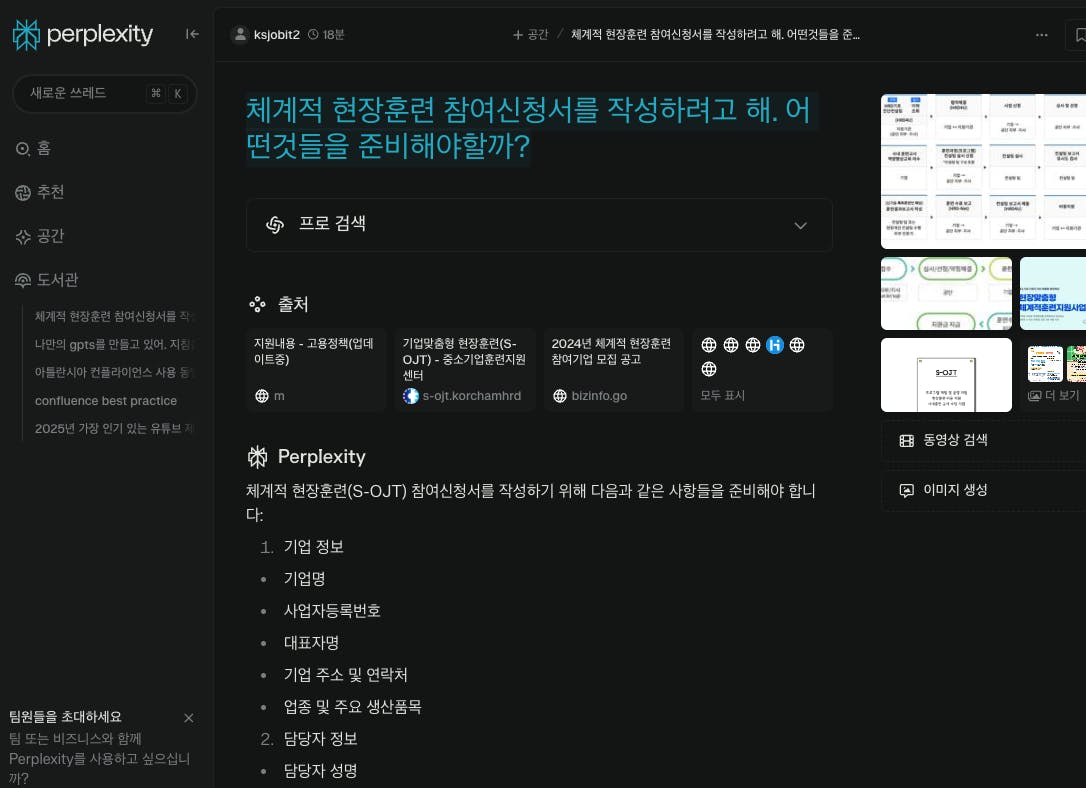The width and height of the screenshot is (1086, 788).
Task: Click the blue H source favicon
Action: pyautogui.click(x=775, y=345)
